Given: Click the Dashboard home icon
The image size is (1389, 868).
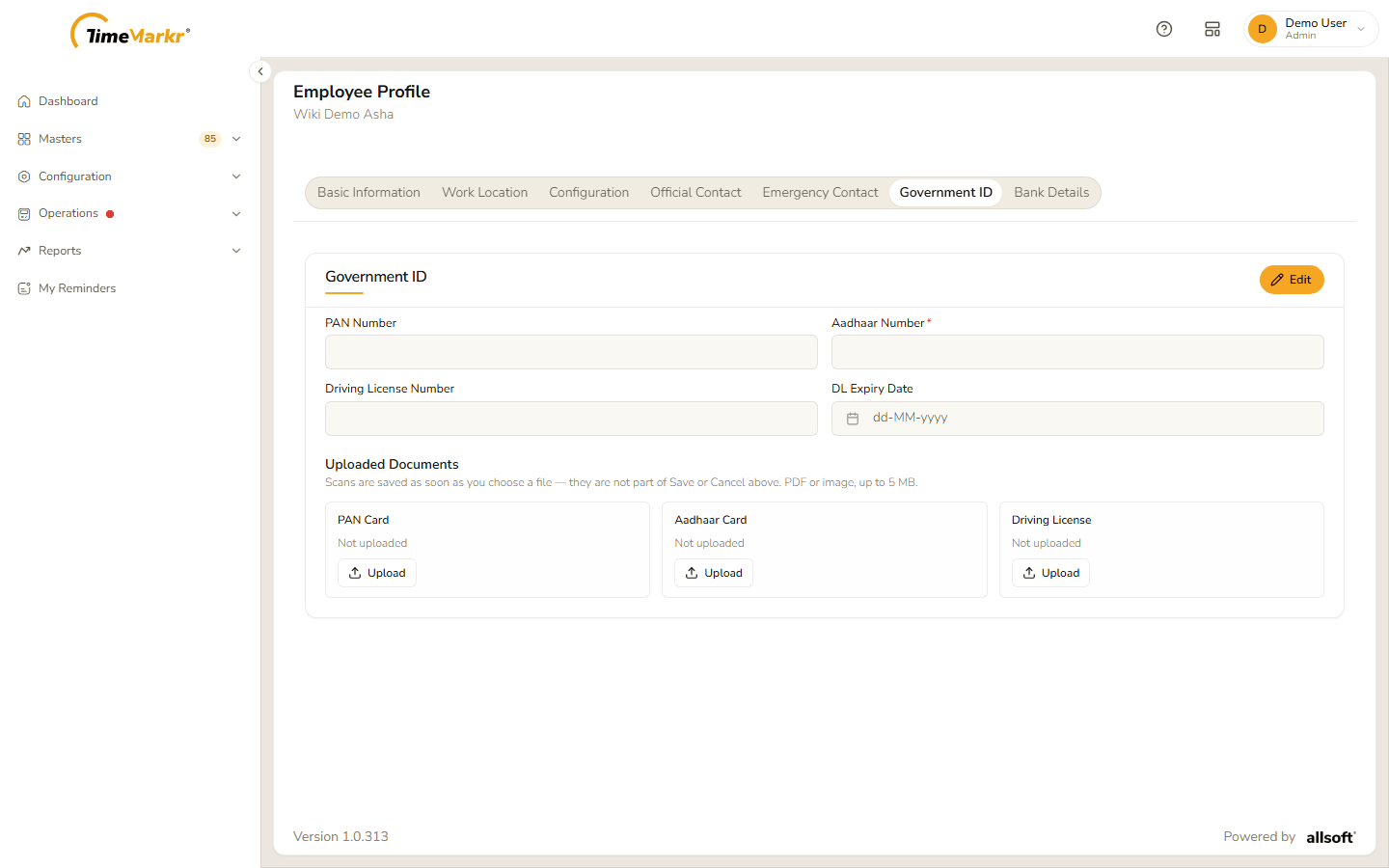Looking at the screenshot, I should (24, 101).
